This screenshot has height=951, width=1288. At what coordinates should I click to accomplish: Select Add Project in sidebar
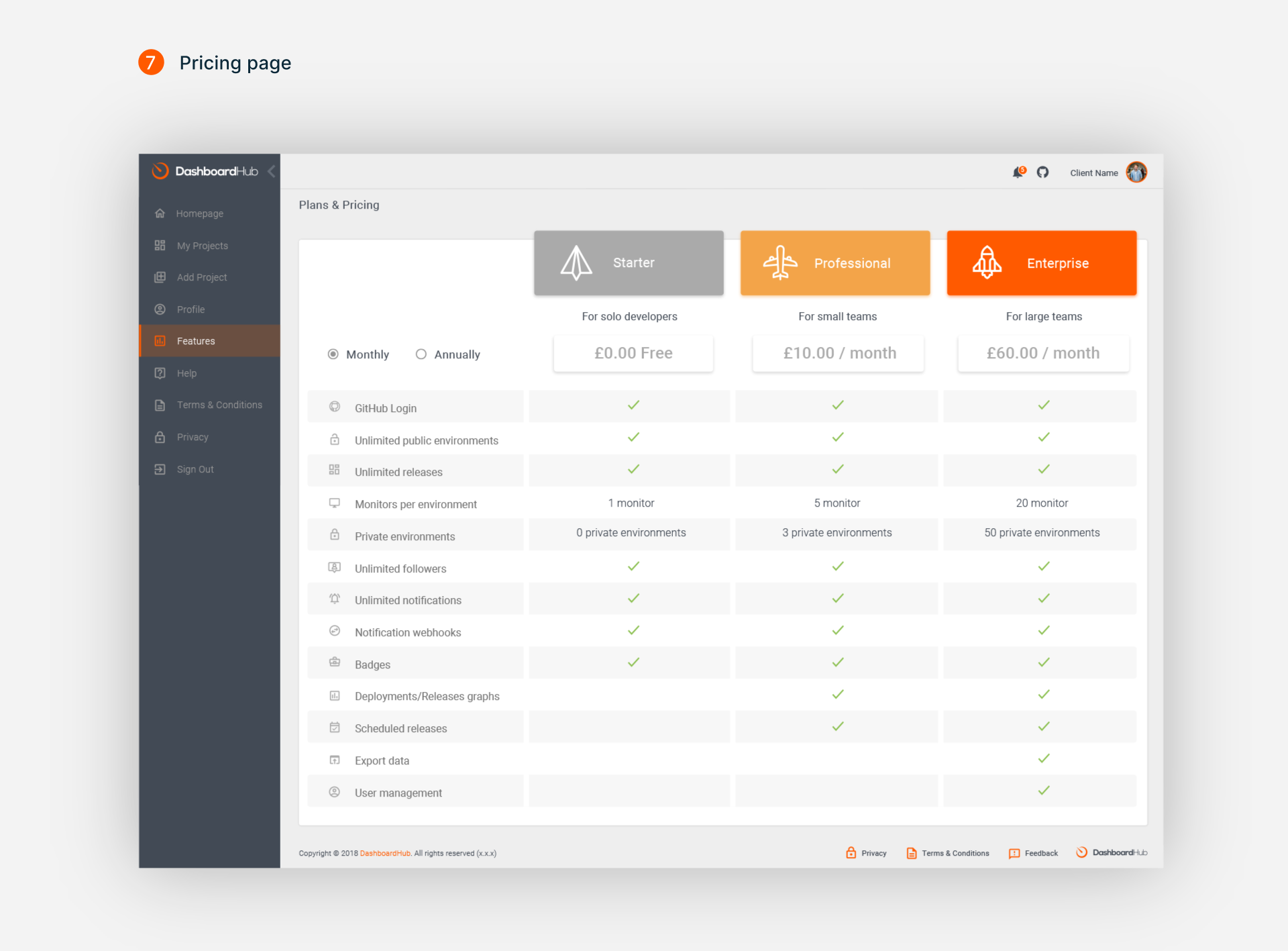click(x=209, y=277)
